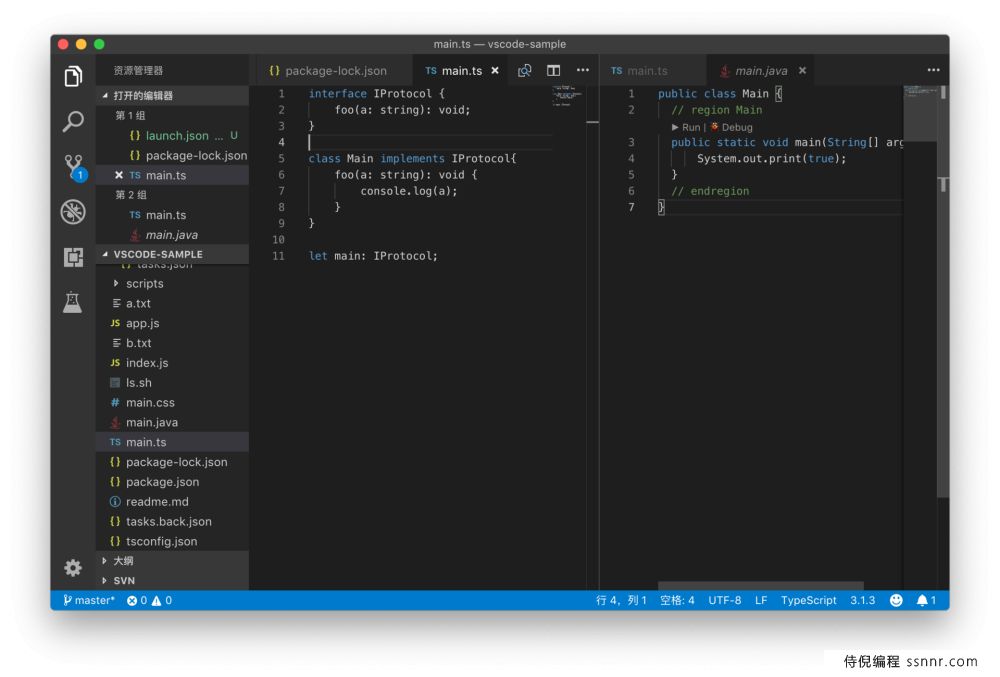Screen dimensions: 1000x677
Task: Open the Extensions view in activity bar
Action: point(73,258)
